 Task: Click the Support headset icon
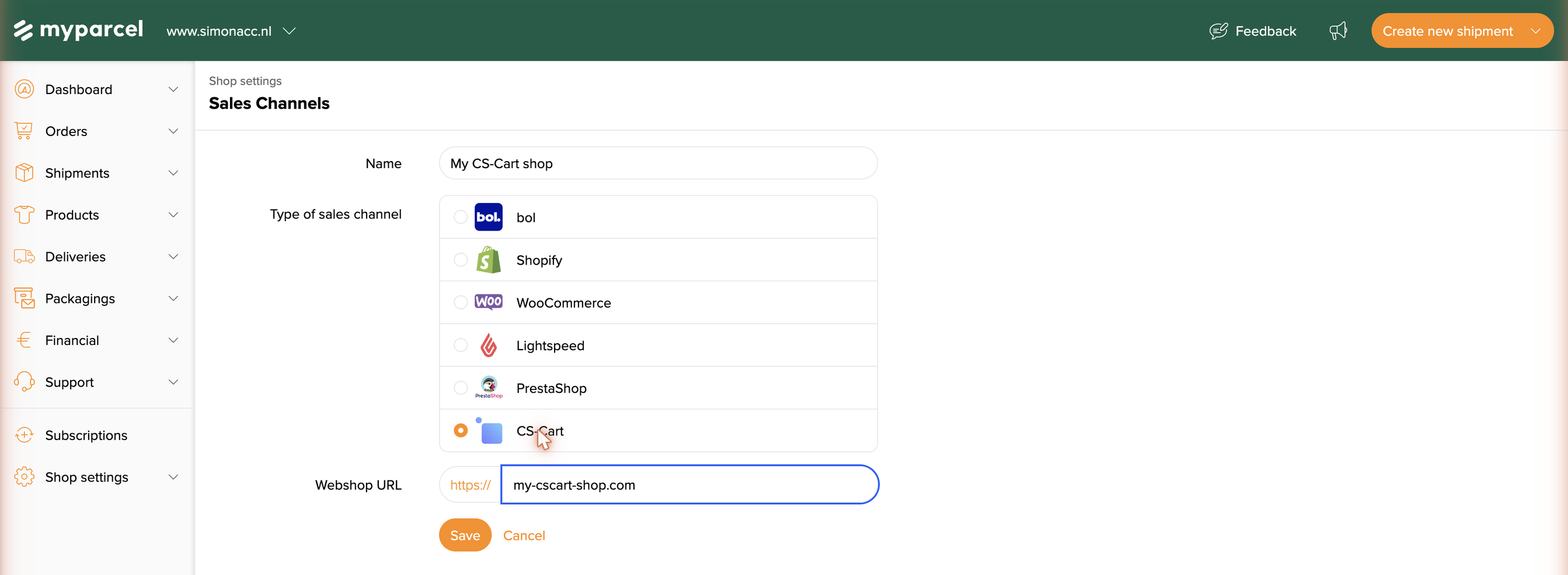point(25,382)
